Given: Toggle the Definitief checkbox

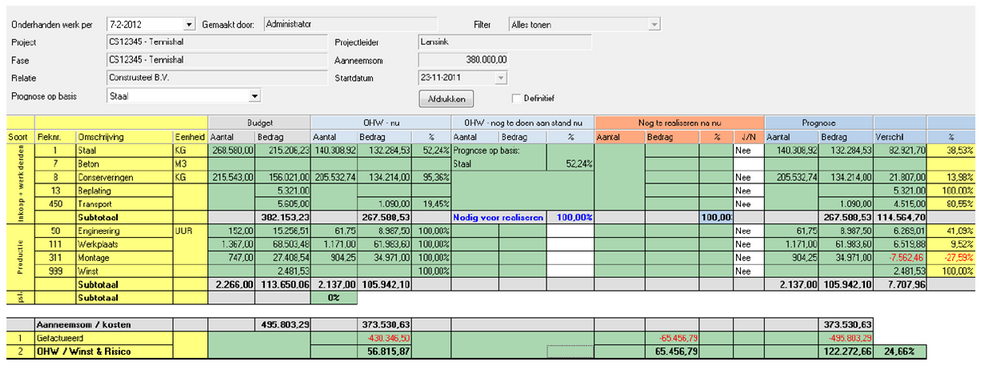Looking at the screenshot, I should click(x=516, y=98).
